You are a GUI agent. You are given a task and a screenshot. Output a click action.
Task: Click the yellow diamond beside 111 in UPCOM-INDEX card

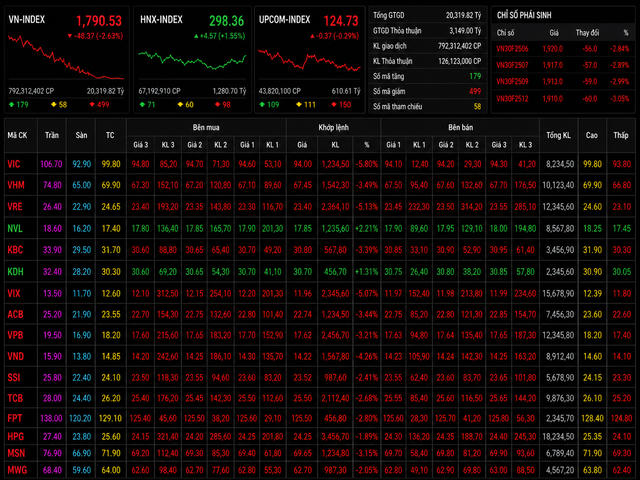click(x=299, y=104)
